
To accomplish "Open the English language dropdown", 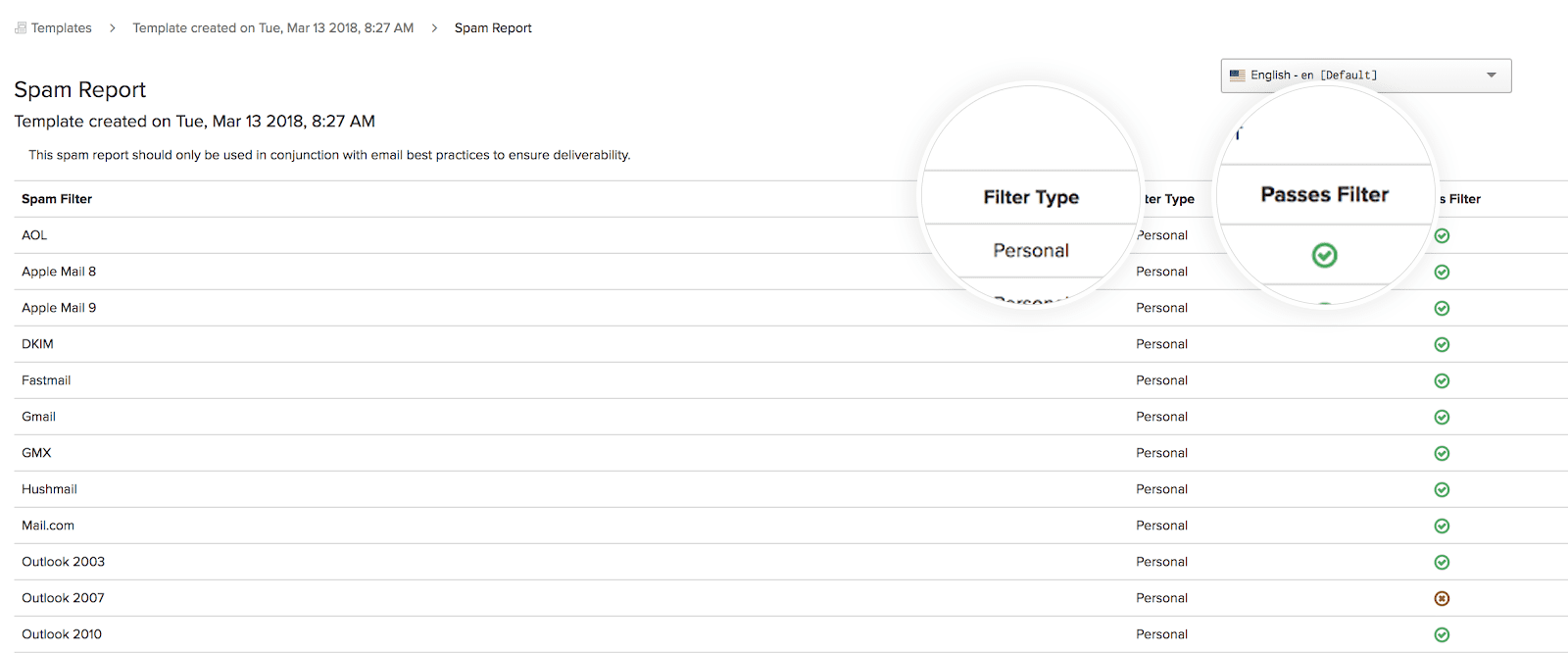I will click(x=1365, y=75).
